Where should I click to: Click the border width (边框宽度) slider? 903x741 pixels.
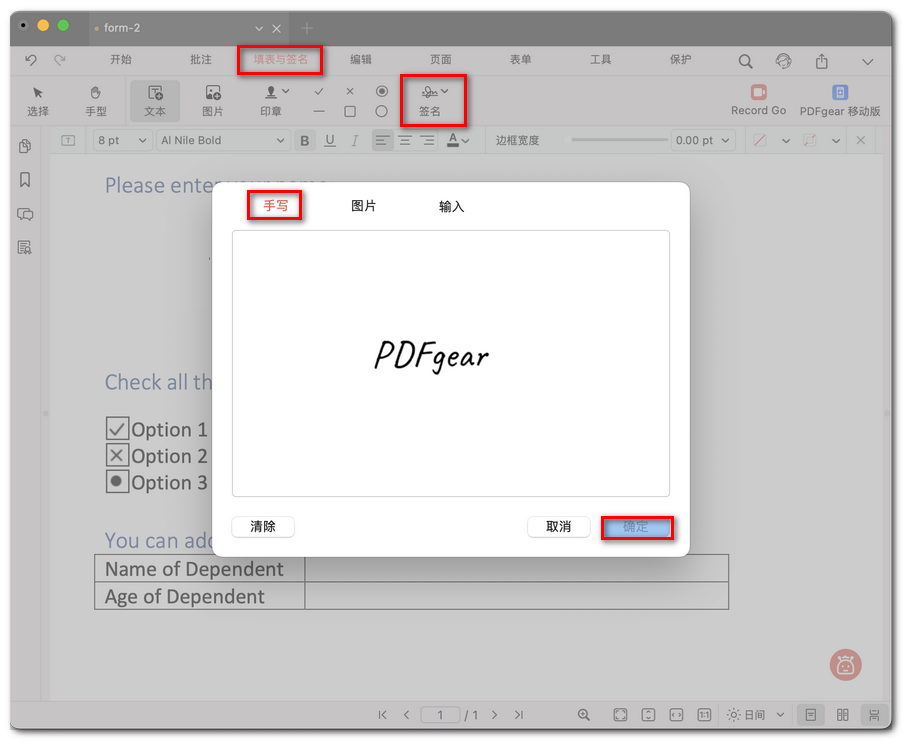click(x=618, y=140)
